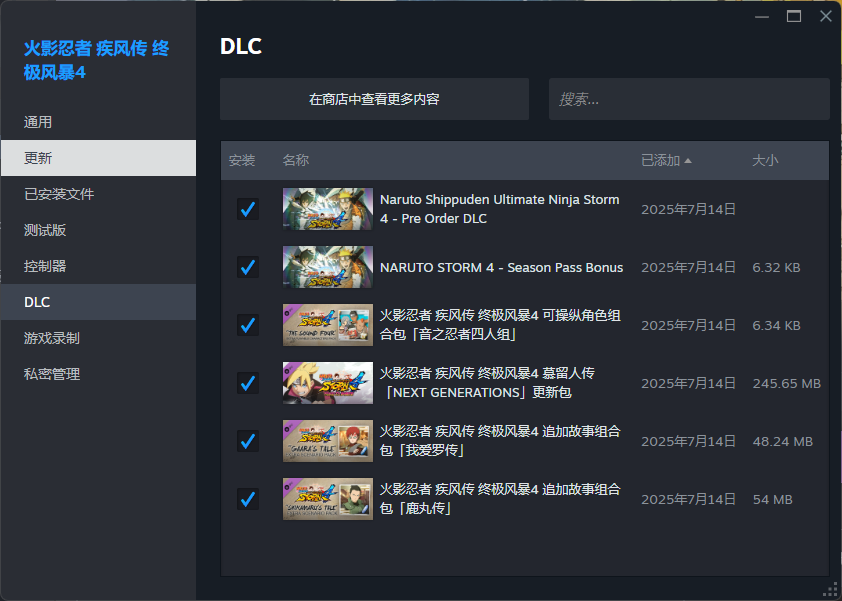Toggle 慕留人传 NEXT GENERATIONS install checkbox
Screen dimensions: 842x601
point(248,383)
